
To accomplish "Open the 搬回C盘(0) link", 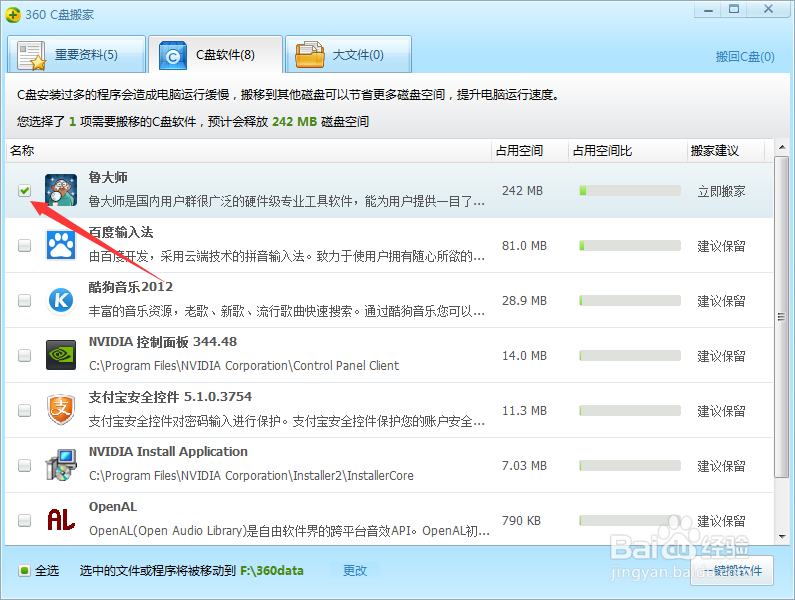I will [745, 56].
